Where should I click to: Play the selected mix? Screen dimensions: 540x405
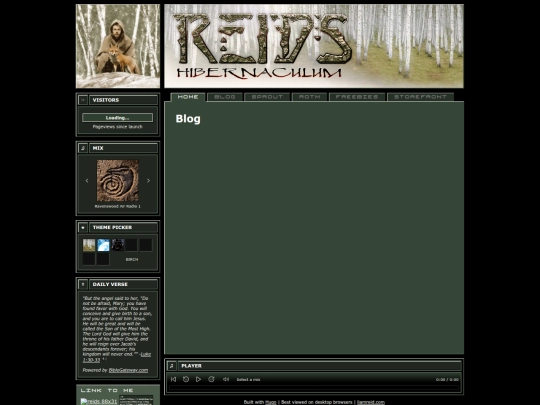(x=198, y=379)
